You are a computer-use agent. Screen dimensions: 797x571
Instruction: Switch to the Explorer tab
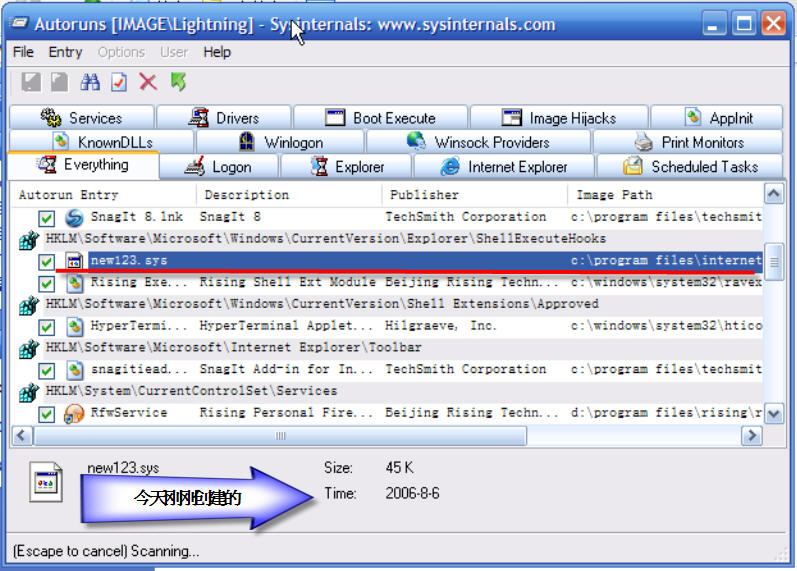pos(346,167)
